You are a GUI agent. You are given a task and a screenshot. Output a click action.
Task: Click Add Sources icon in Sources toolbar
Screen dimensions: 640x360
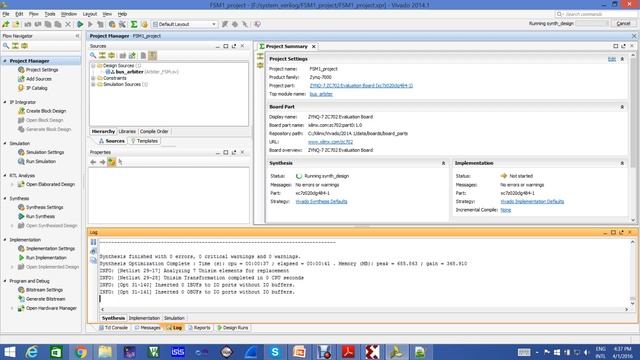132,56
